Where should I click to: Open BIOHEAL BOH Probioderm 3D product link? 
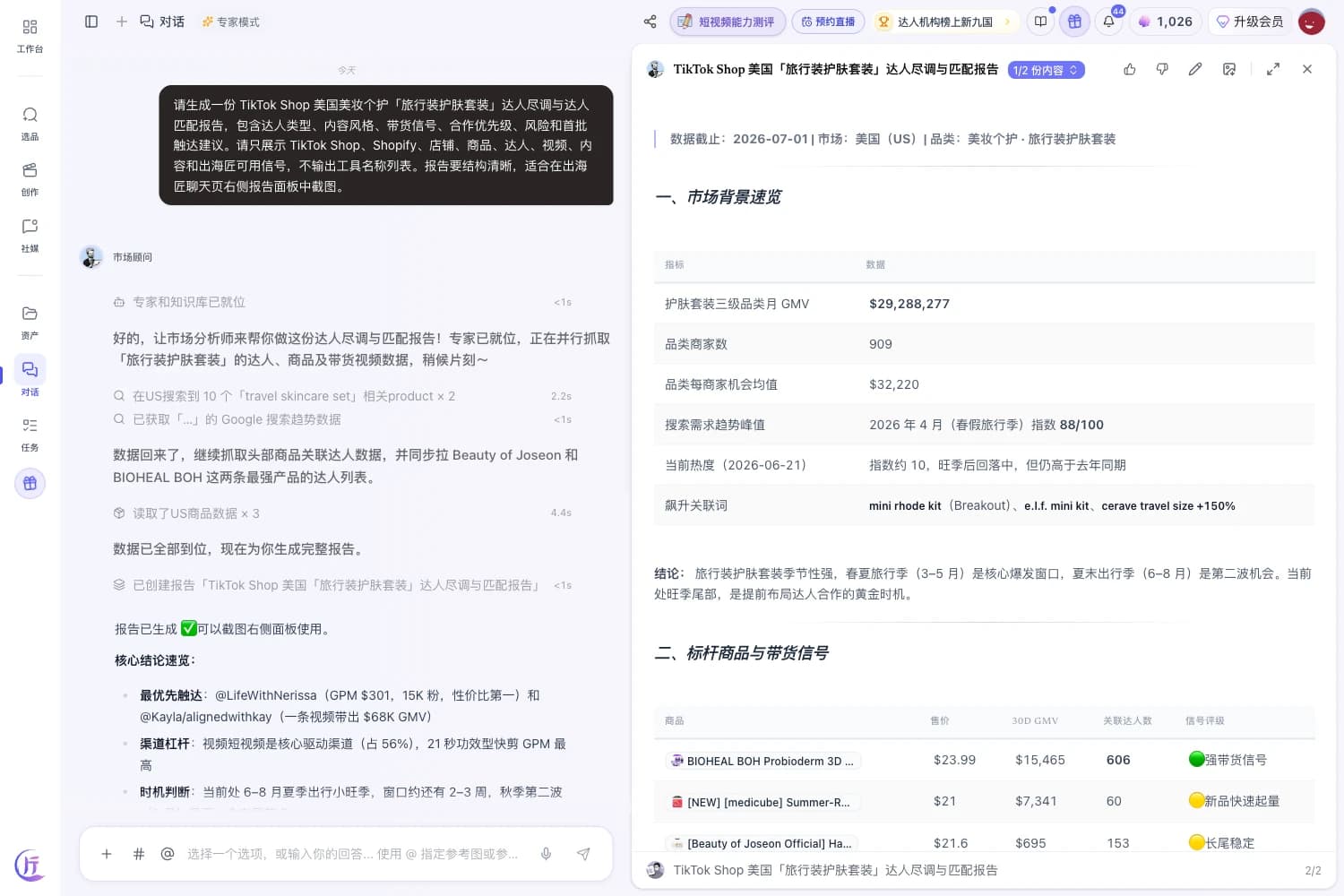coord(763,761)
